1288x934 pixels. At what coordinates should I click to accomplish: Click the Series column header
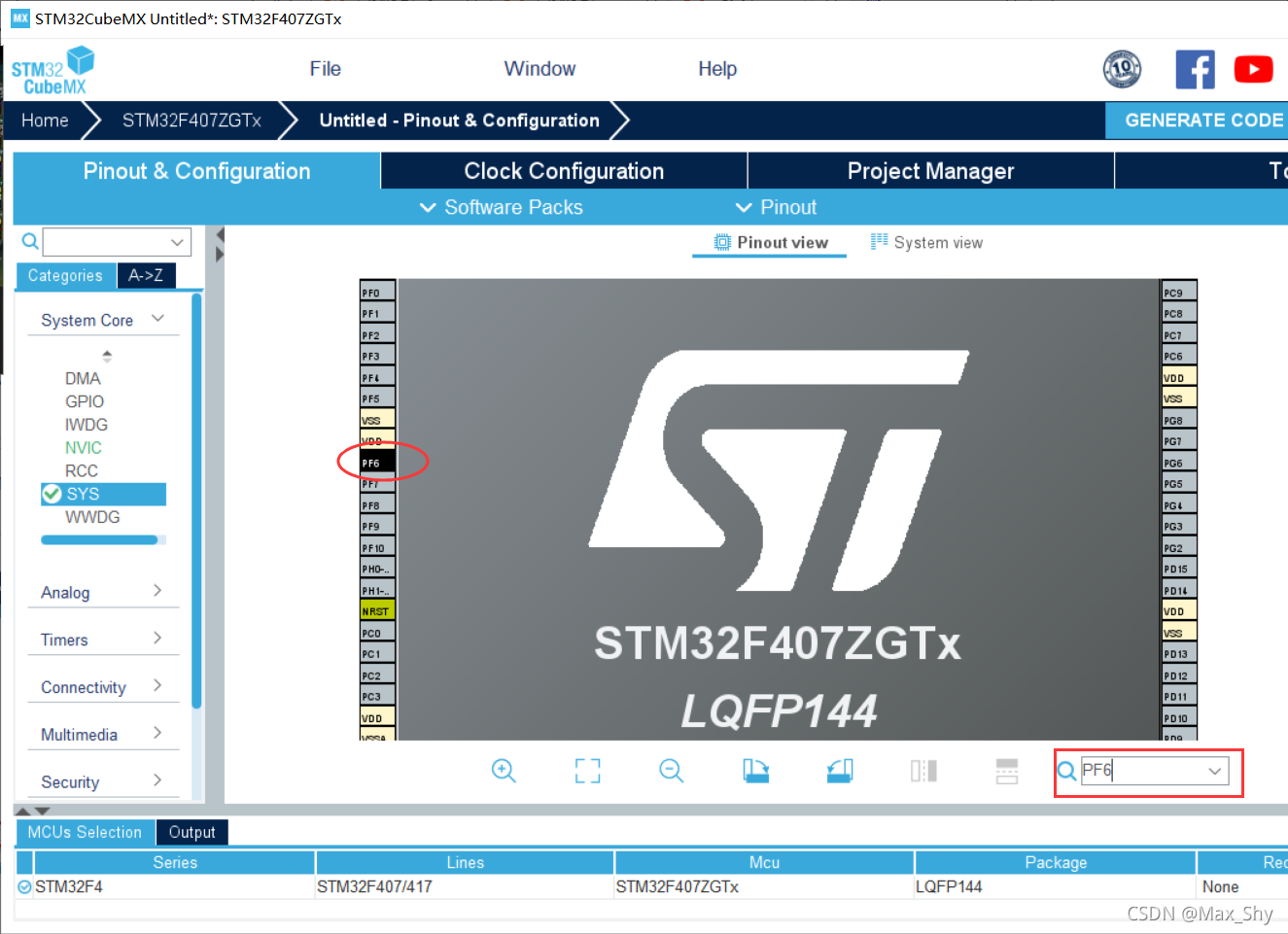175,862
